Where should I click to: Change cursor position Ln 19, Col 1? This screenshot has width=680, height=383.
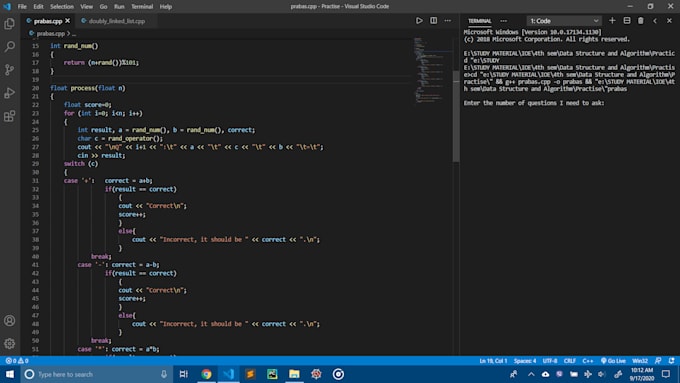tap(493, 361)
